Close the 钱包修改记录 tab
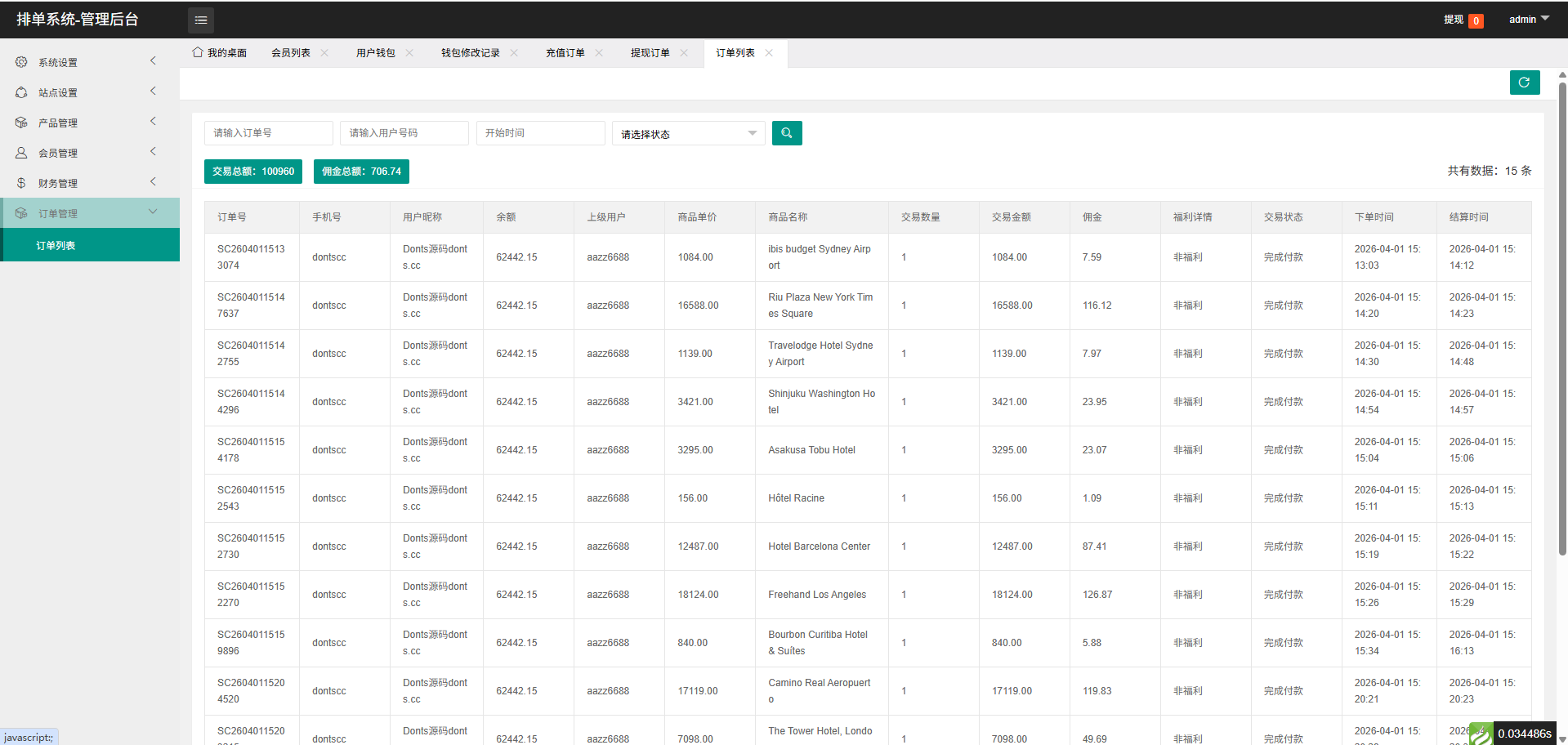Image resolution: width=1568 pixels, height=745 pixels. pos(514,53)
